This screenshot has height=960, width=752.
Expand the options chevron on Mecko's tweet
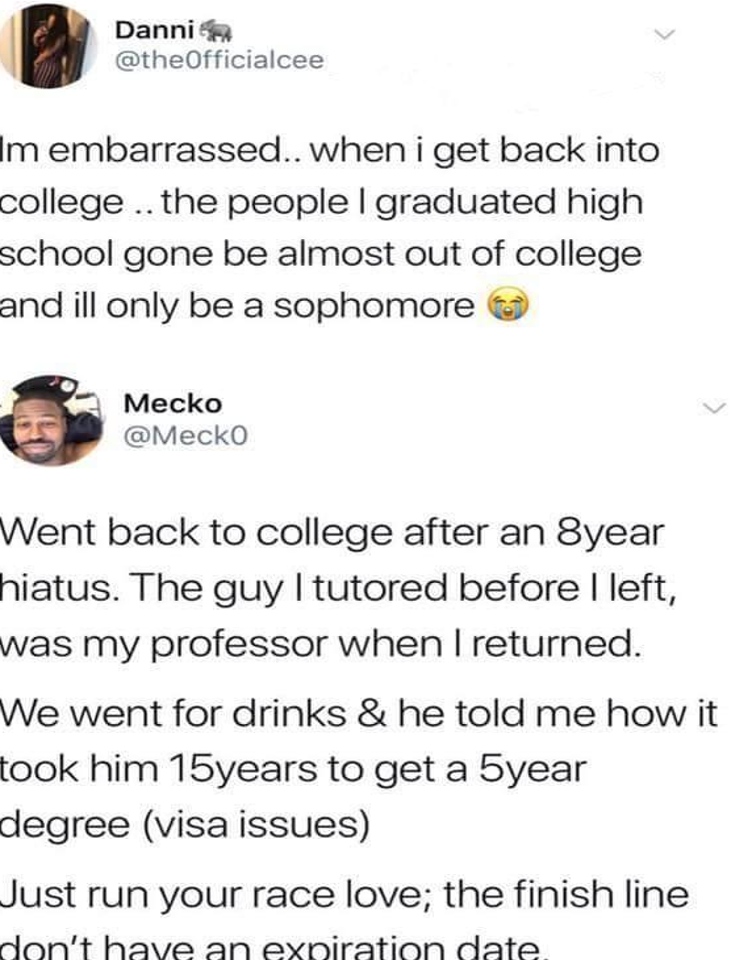tap(713, 406)
